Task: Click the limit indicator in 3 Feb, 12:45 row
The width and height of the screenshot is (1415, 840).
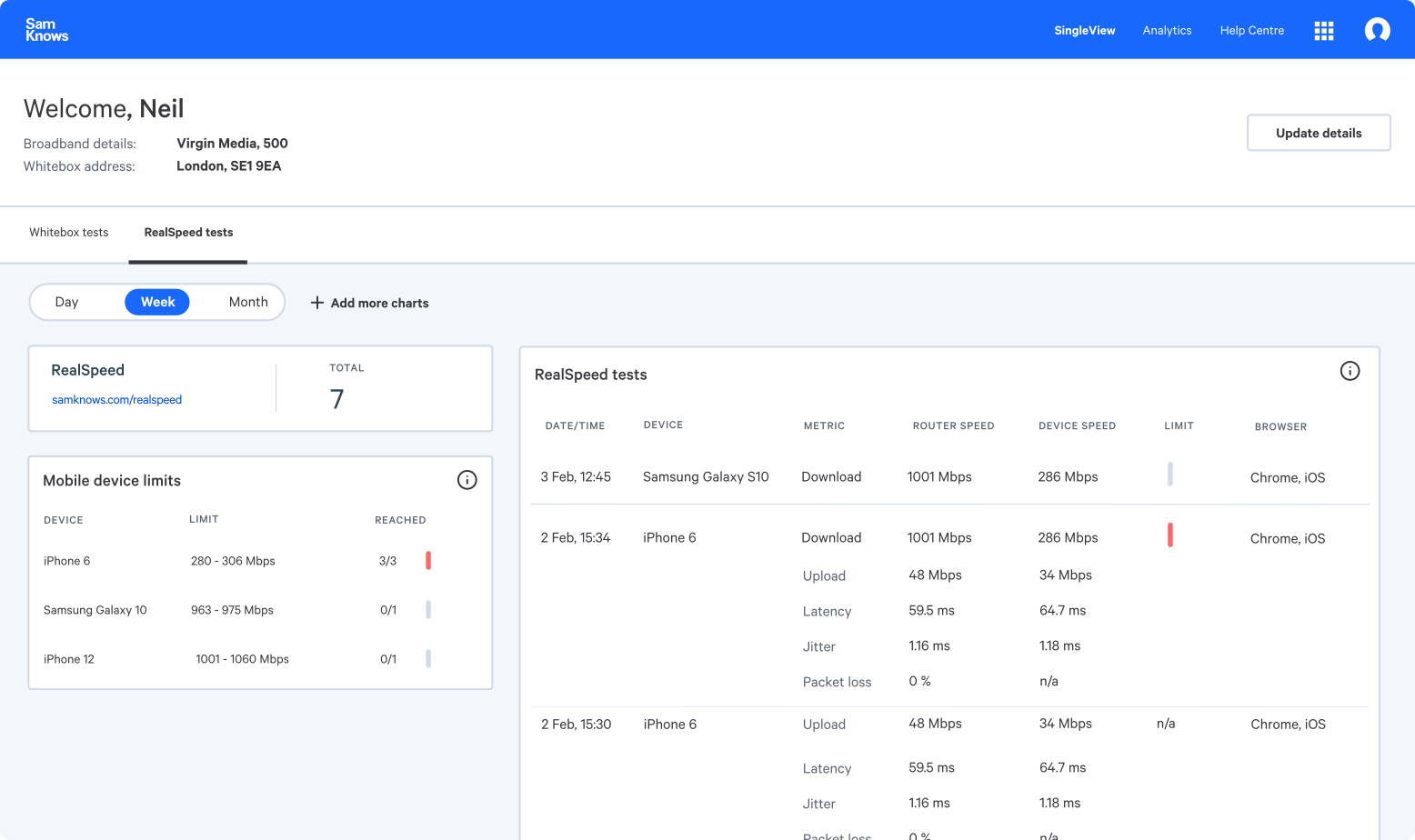Action: (1170, 474)
